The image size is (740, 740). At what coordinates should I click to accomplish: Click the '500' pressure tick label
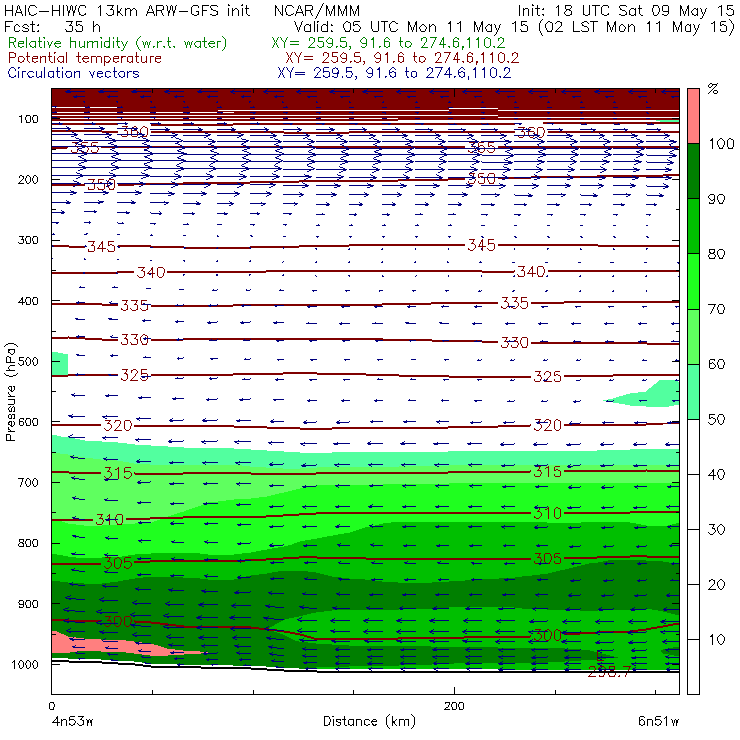coord(28,362)
